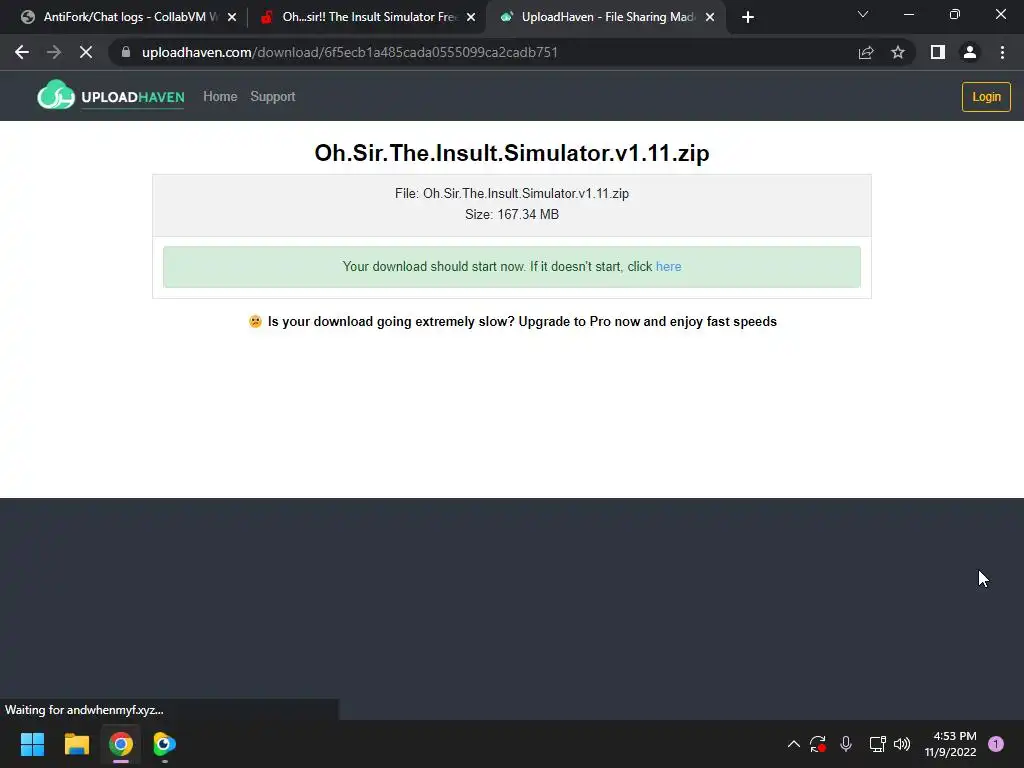Screen dimensions: 1024x768
Task: Open tab search chevron
Action: (x=863, y=14)
